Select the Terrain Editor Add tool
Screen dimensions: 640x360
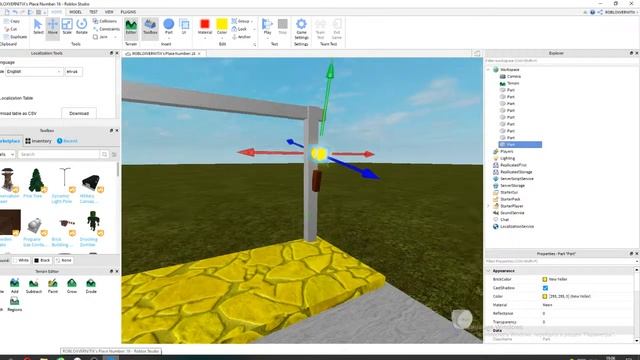click(15, 286)
